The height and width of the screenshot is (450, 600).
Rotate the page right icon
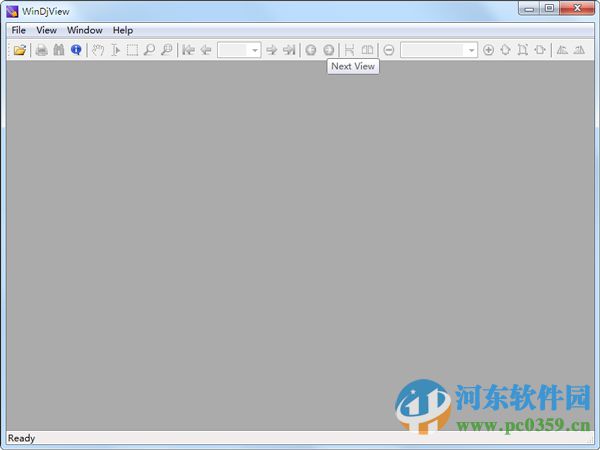point(579,50)
